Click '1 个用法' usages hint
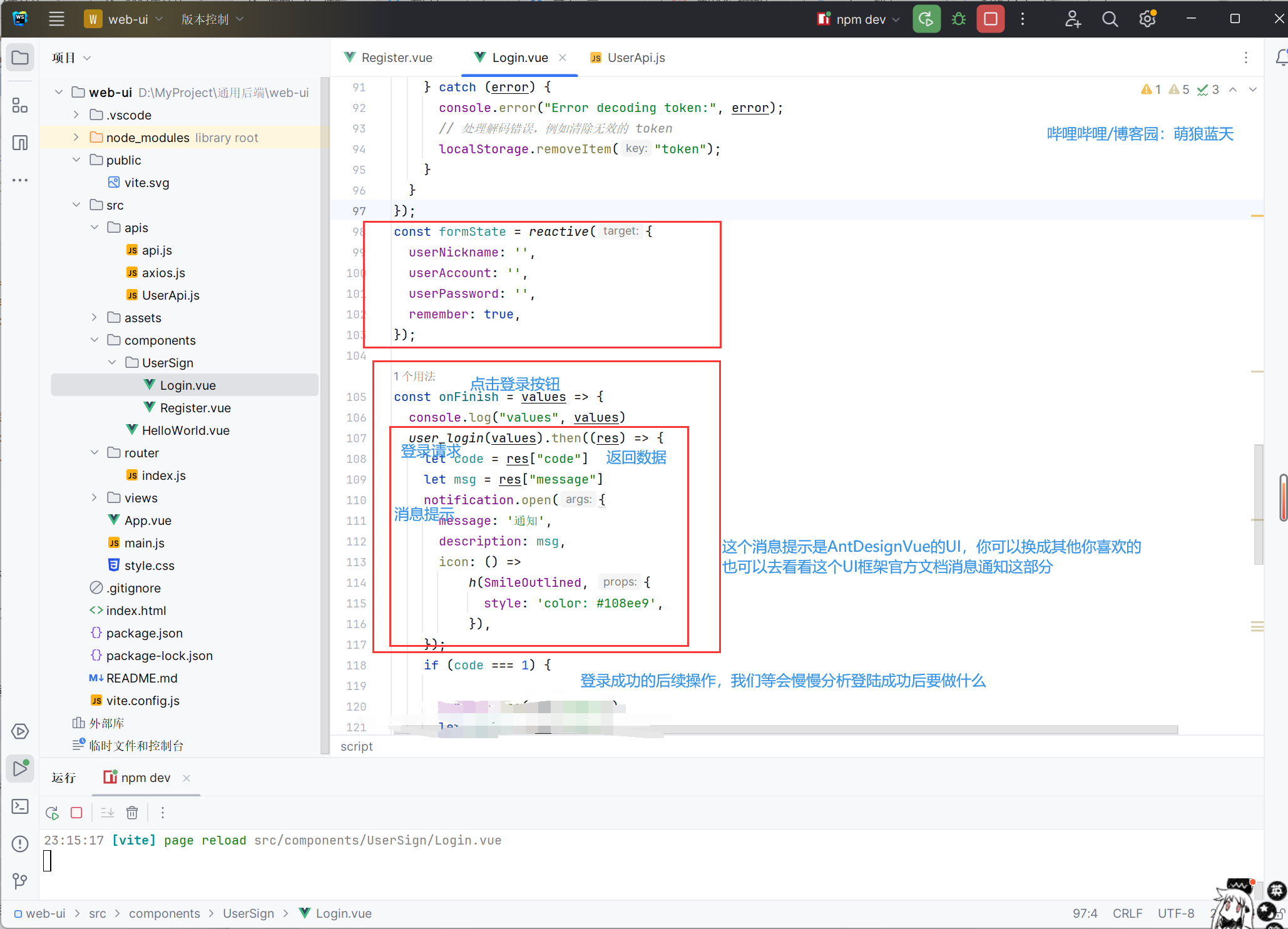1288x929 pixels. pos(414,376)
